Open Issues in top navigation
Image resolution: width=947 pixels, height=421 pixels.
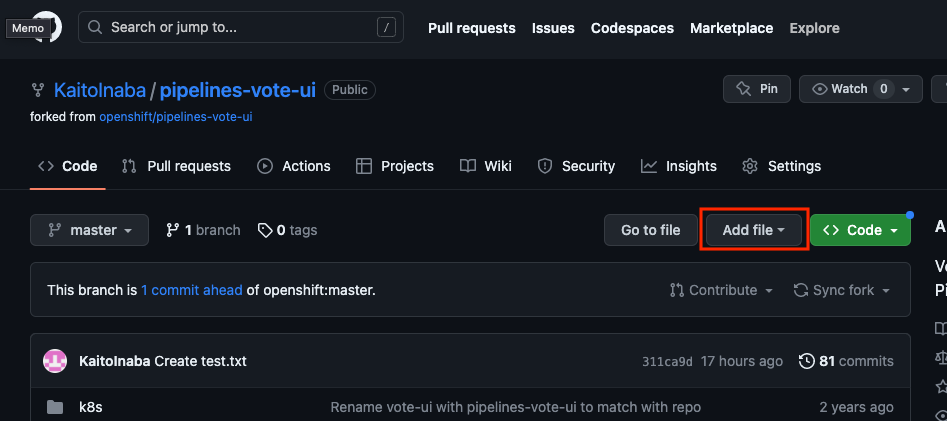click(x=553, y=28)
